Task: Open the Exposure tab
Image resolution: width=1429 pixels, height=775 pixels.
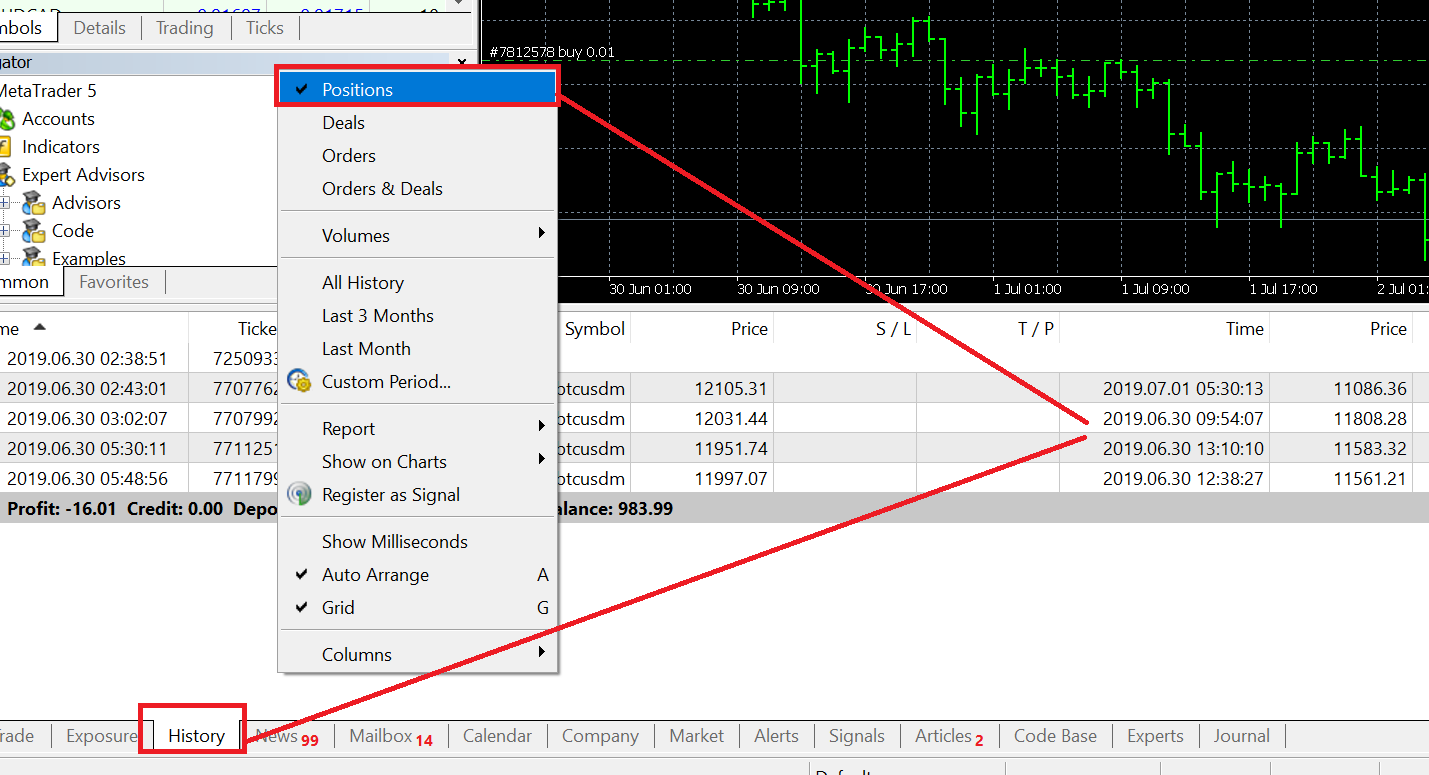Action: tap(101, 736)
